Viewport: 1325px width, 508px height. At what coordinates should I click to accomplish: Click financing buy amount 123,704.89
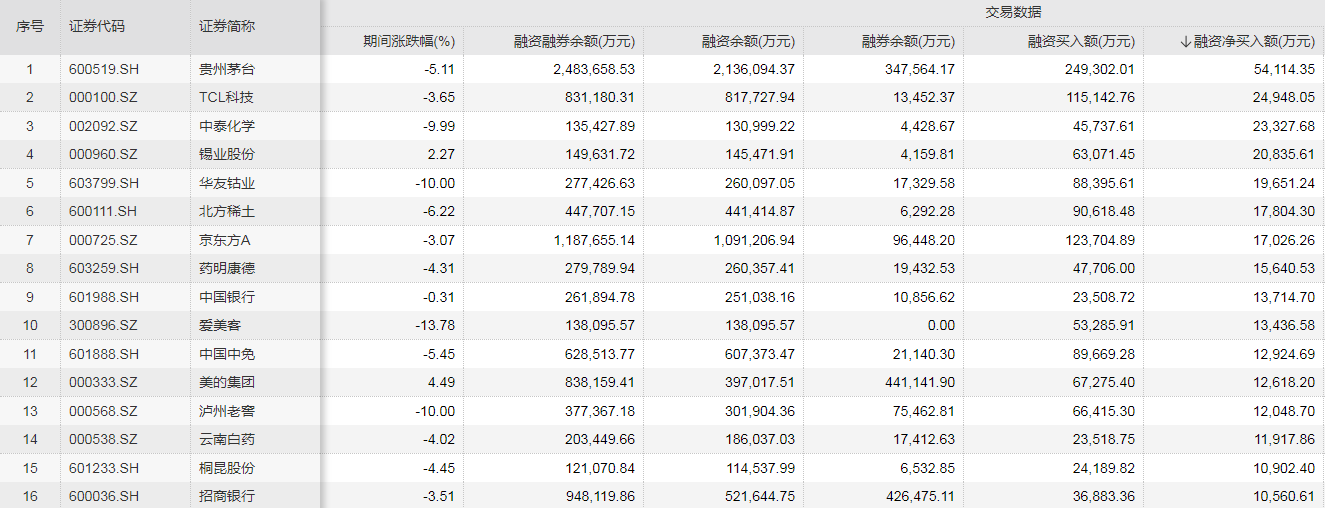click(x=1100, y=240)
